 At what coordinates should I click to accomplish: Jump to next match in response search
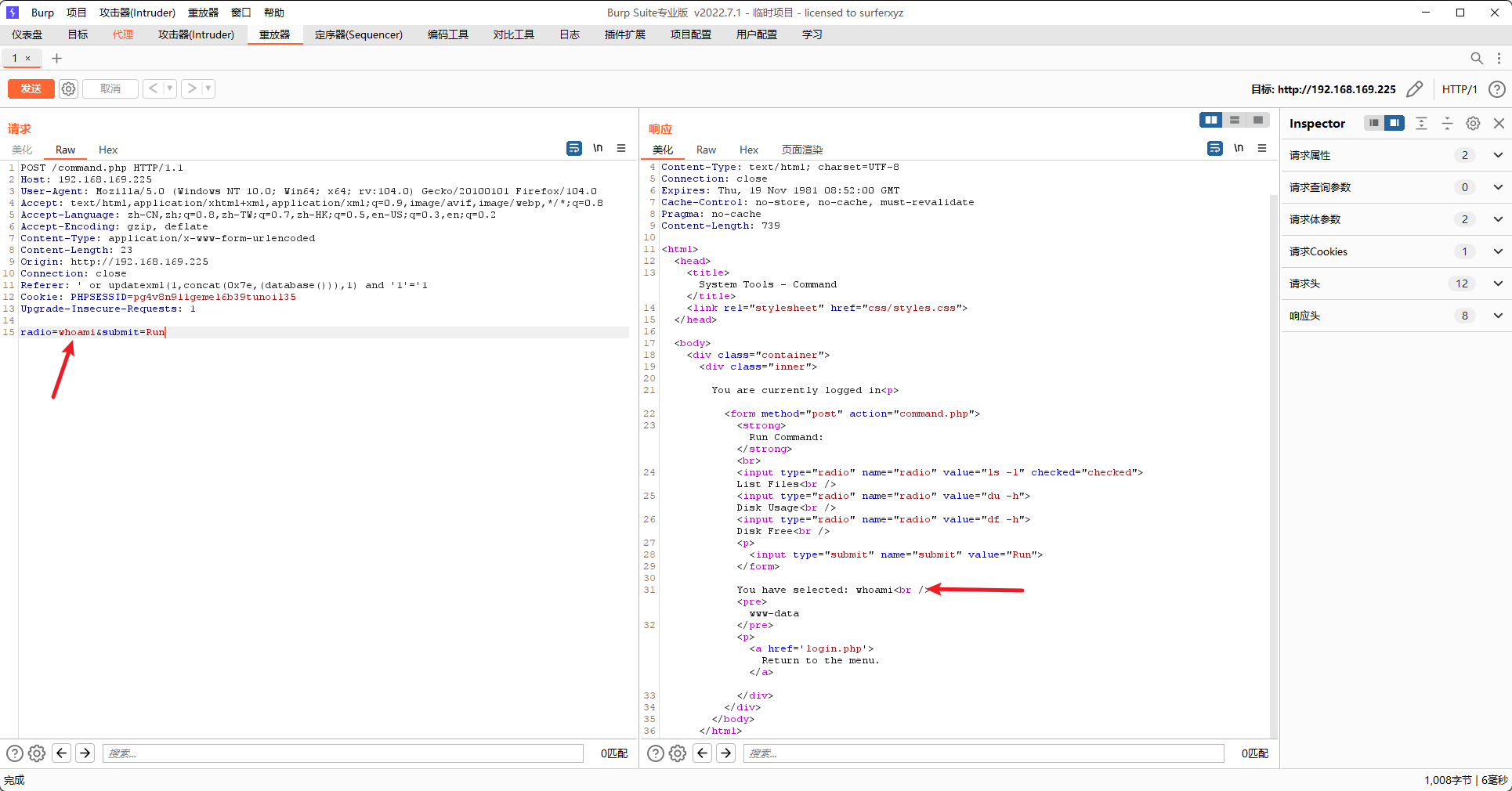726,753
